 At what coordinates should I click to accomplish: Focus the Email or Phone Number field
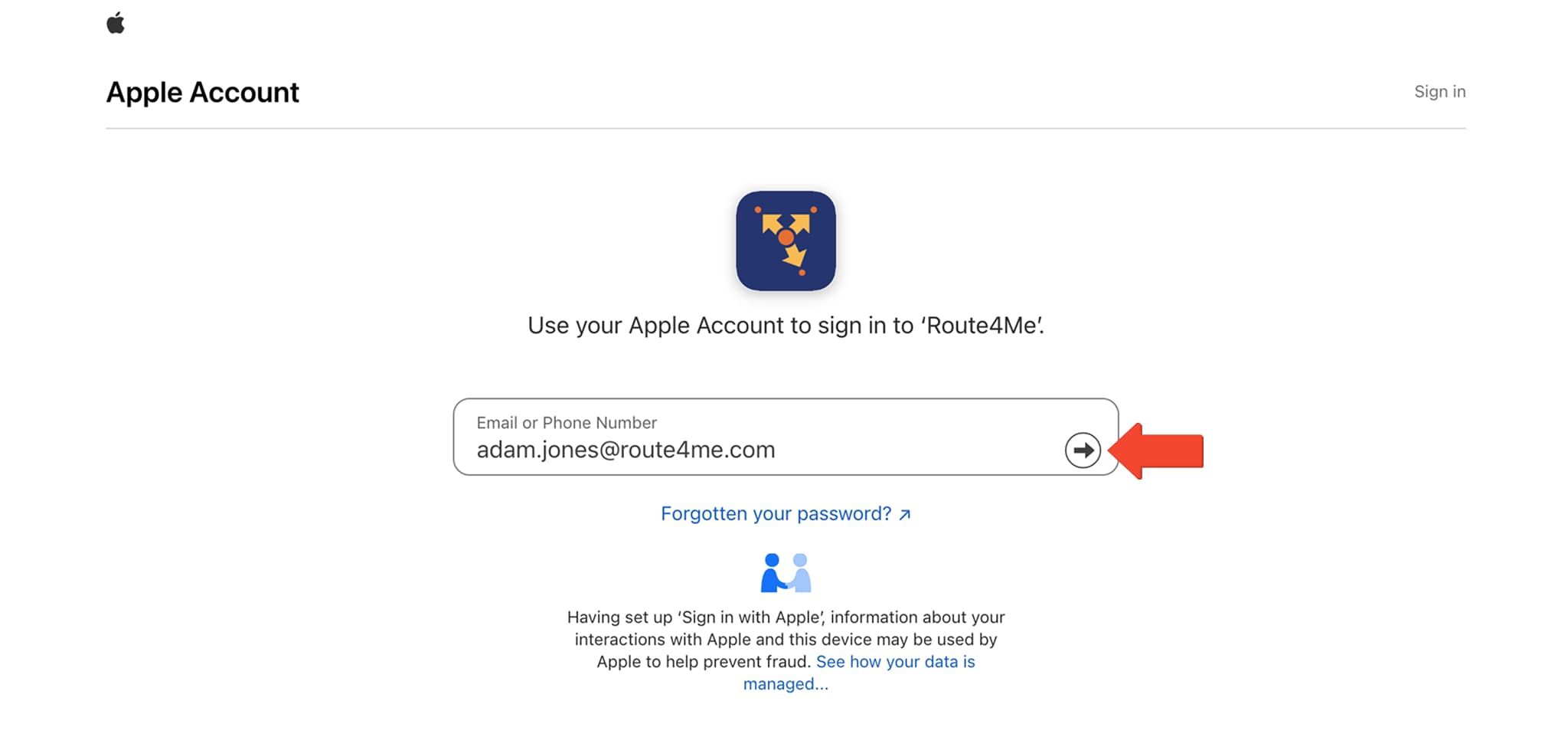coord(786,437)
